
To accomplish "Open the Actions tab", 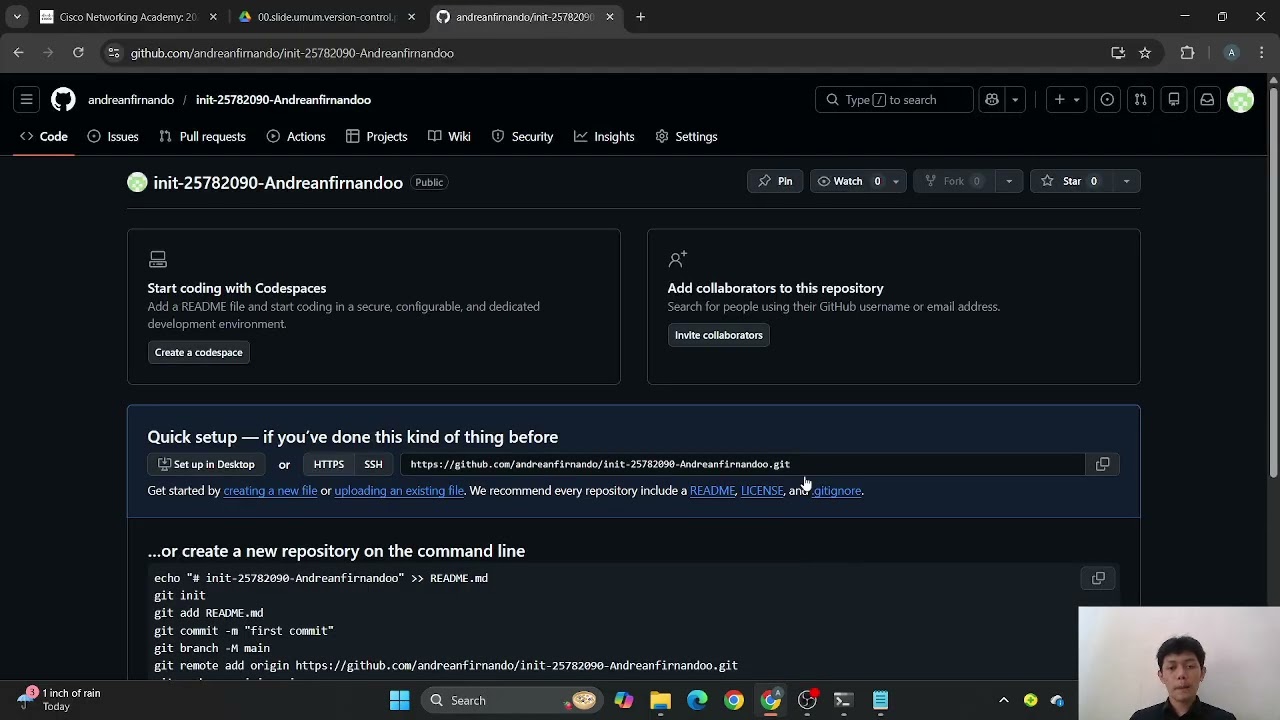I will pyautogui.click(x=296, y=137).
